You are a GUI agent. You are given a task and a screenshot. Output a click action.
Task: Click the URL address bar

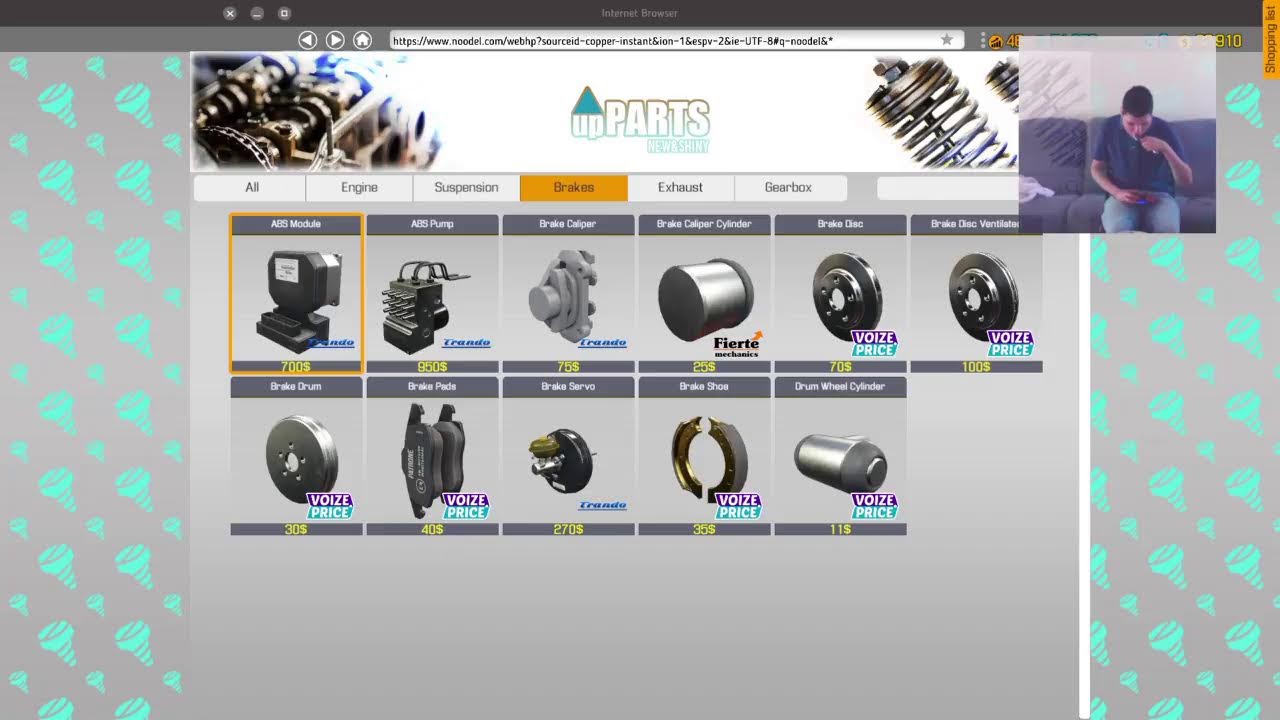677,41
